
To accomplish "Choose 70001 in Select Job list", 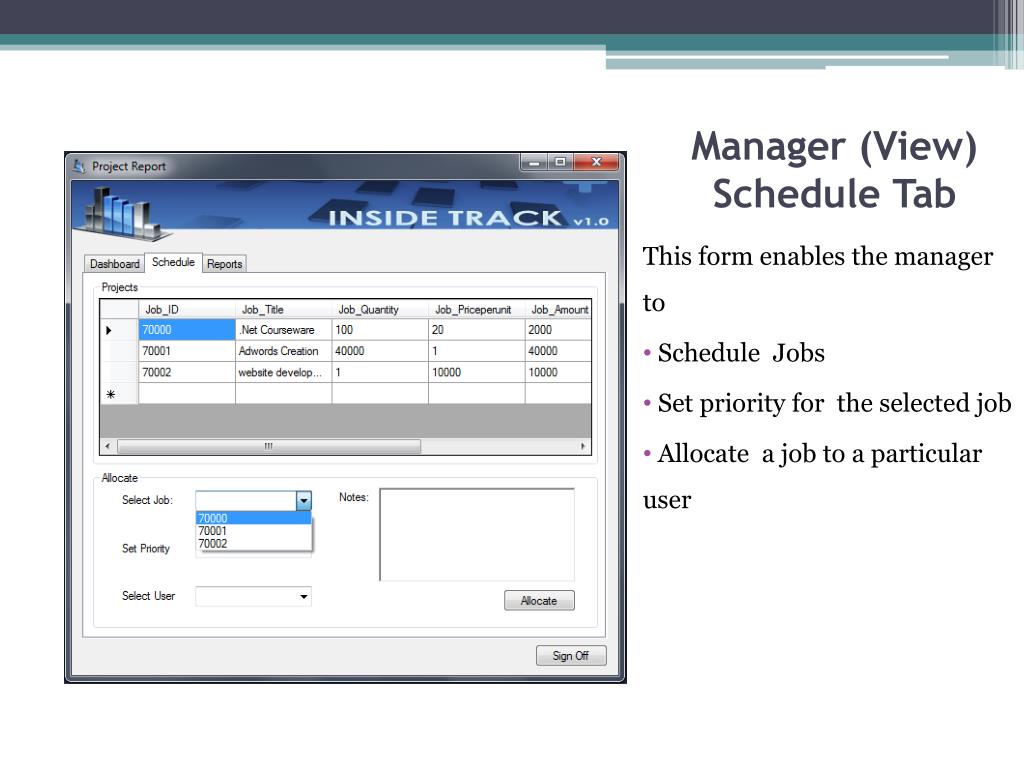I will [253, 530].
